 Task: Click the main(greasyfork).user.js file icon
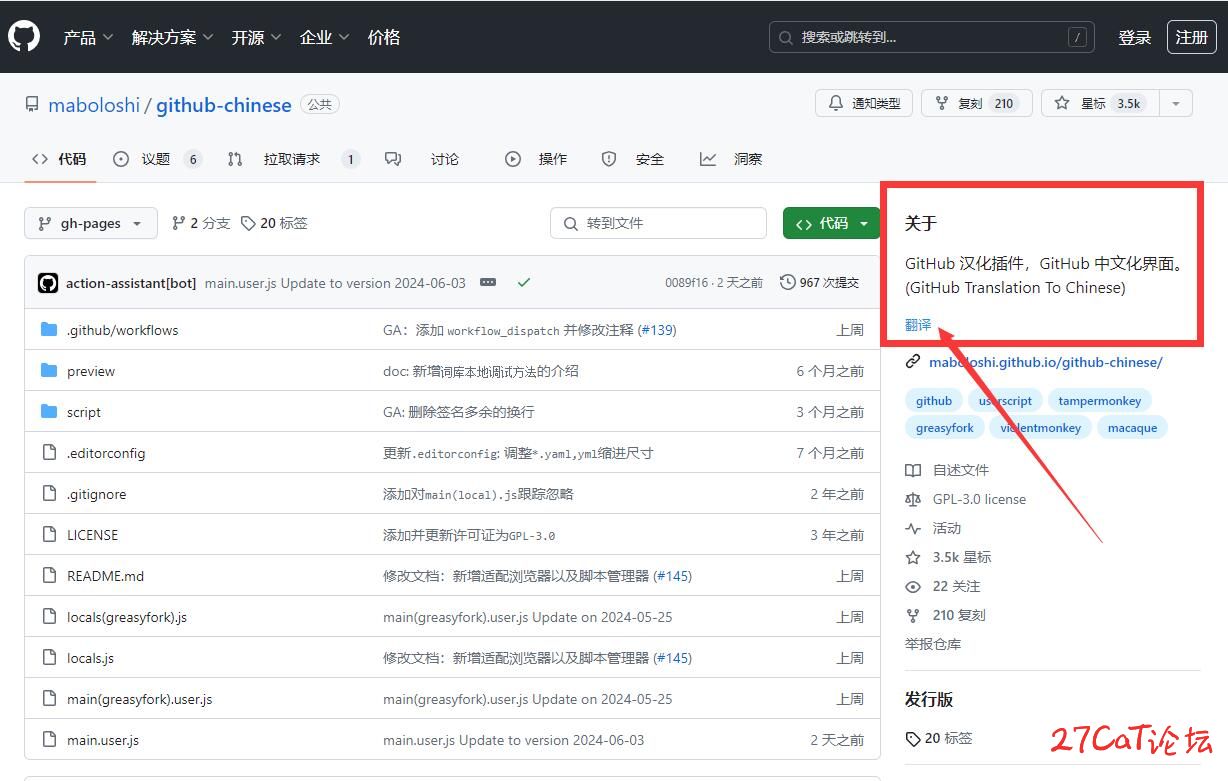[49, 698]
